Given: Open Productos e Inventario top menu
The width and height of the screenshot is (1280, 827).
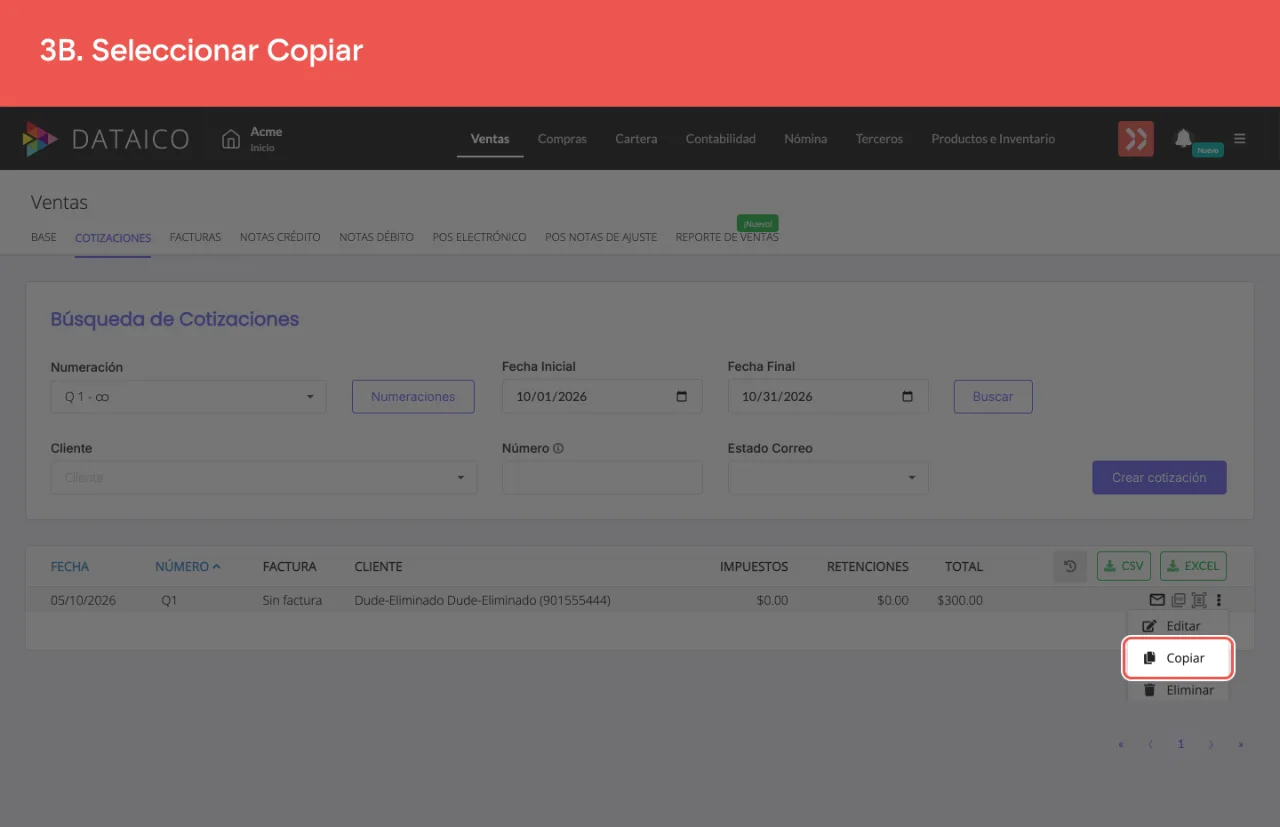Looking at the screenshot, I should pos(993,139).
